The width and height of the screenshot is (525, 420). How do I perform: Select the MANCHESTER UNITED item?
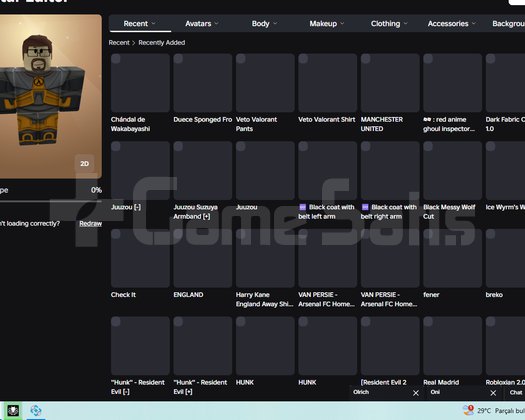click(390, 83)
